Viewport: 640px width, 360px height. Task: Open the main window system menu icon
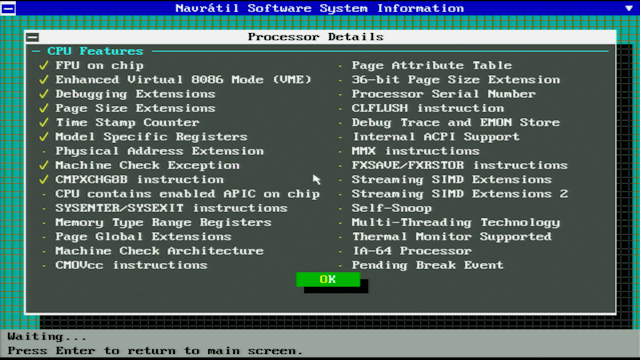pos(8,8)
